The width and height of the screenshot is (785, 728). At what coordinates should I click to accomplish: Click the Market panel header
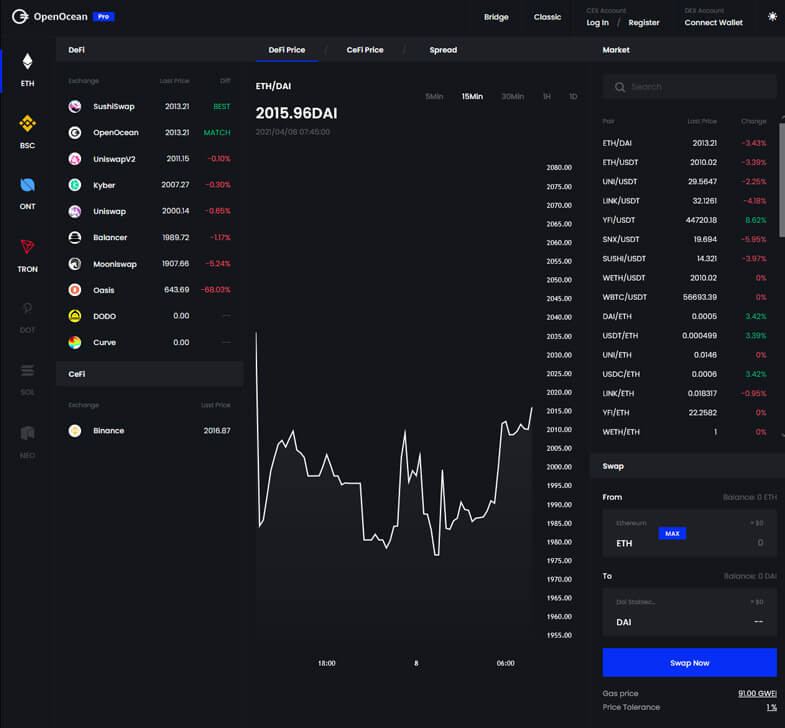(687, 50)
